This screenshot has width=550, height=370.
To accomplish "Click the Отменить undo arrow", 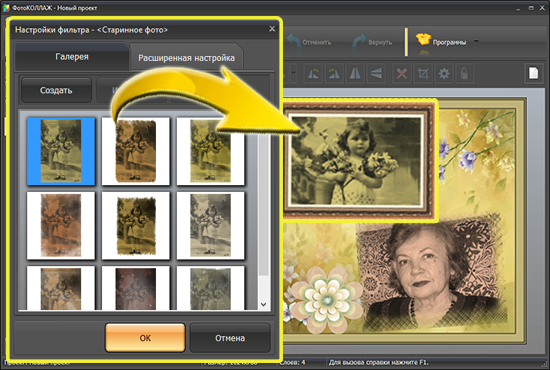I will click(294, 42).
